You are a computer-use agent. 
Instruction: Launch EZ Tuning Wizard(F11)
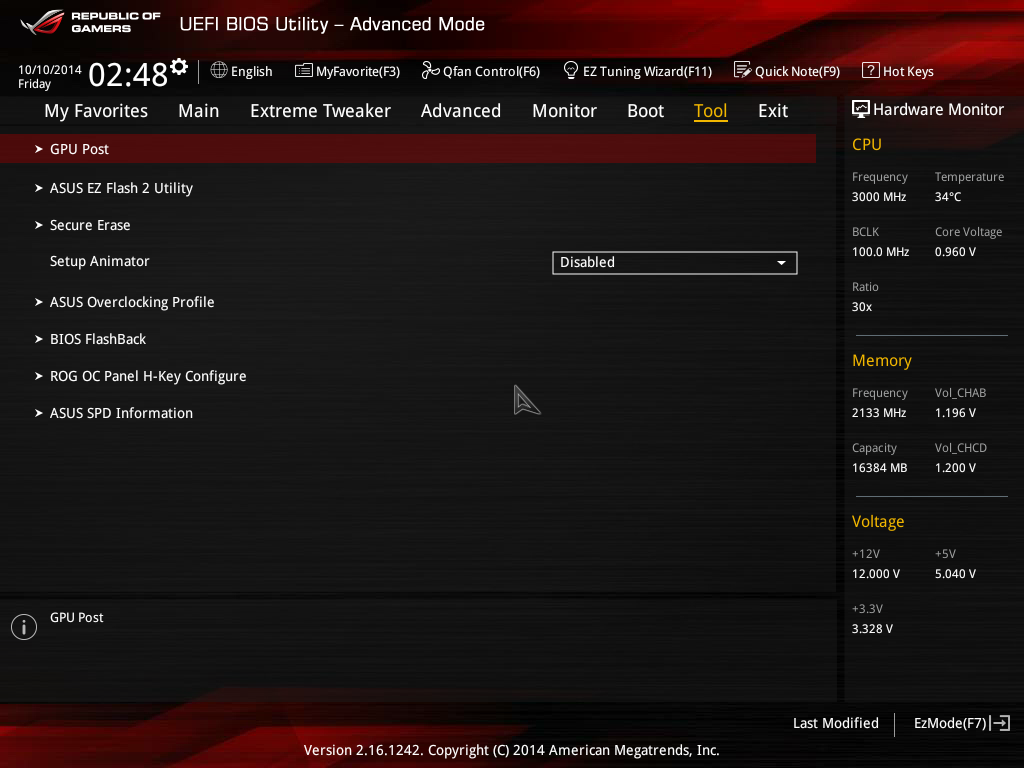637,71
